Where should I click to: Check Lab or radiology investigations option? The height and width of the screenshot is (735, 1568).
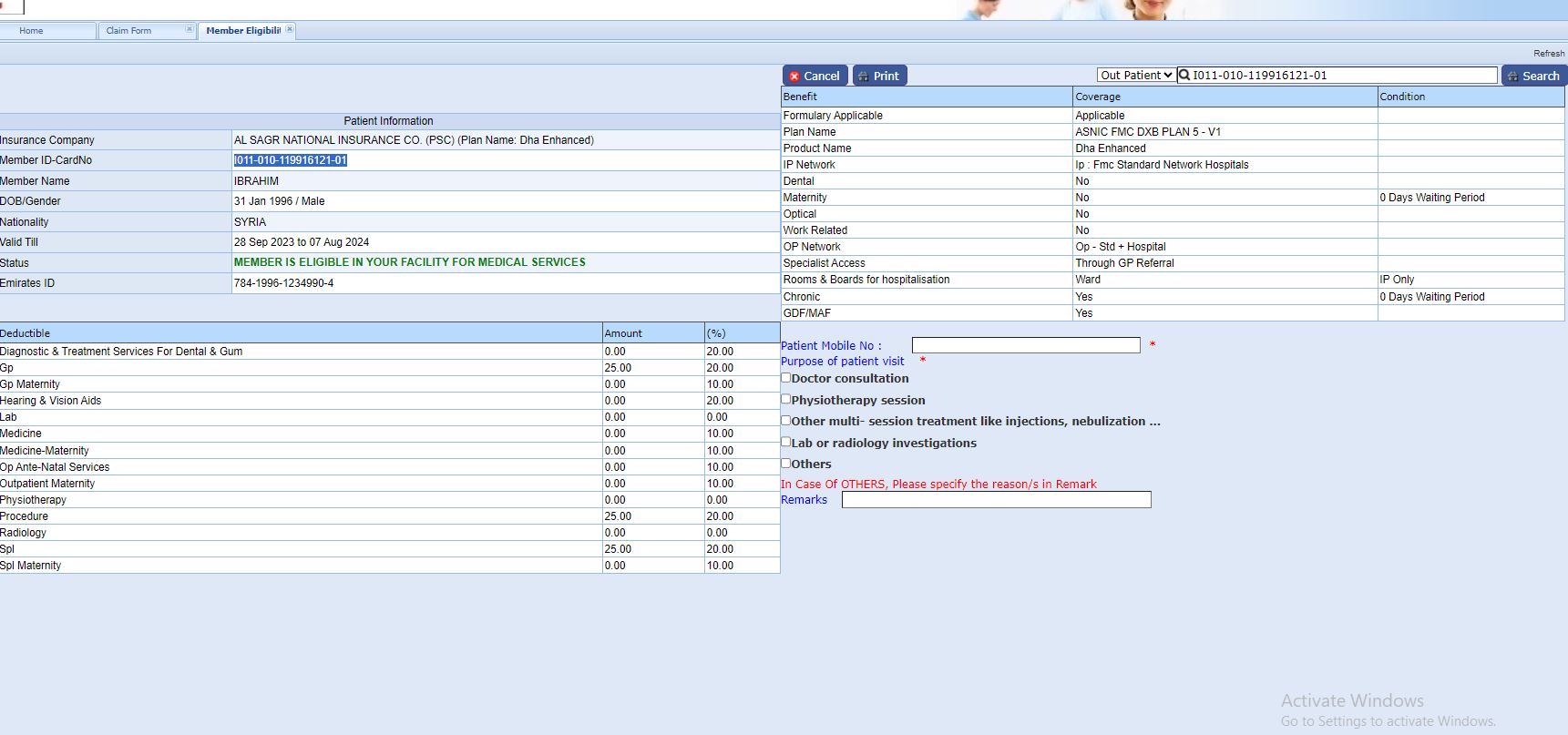click(x=785, y=442)
